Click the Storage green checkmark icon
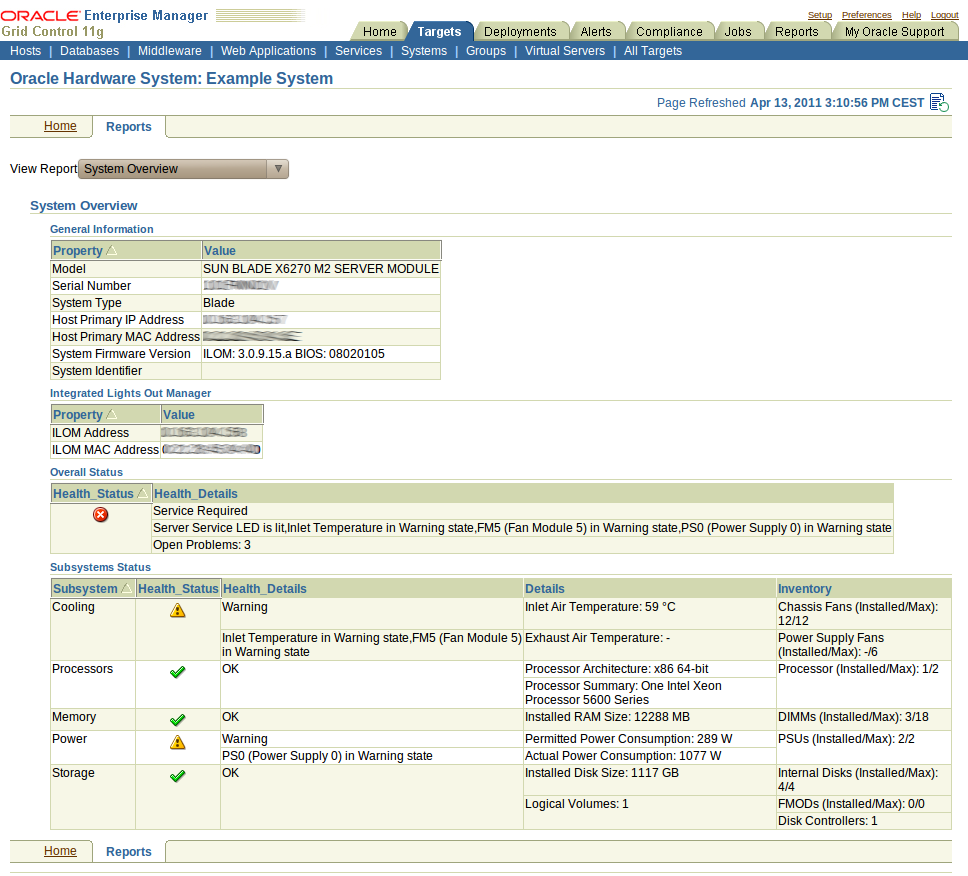968x876 pixels. (x=178, y=776)
